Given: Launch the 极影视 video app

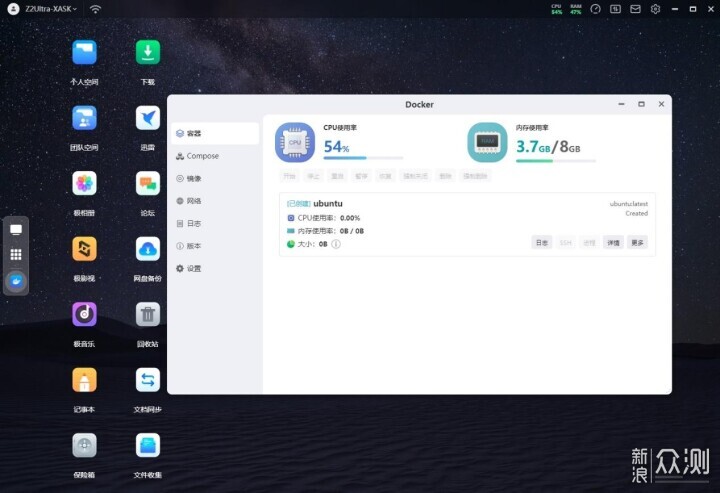Looking at the screenshot, I should (x=84, y=249).
